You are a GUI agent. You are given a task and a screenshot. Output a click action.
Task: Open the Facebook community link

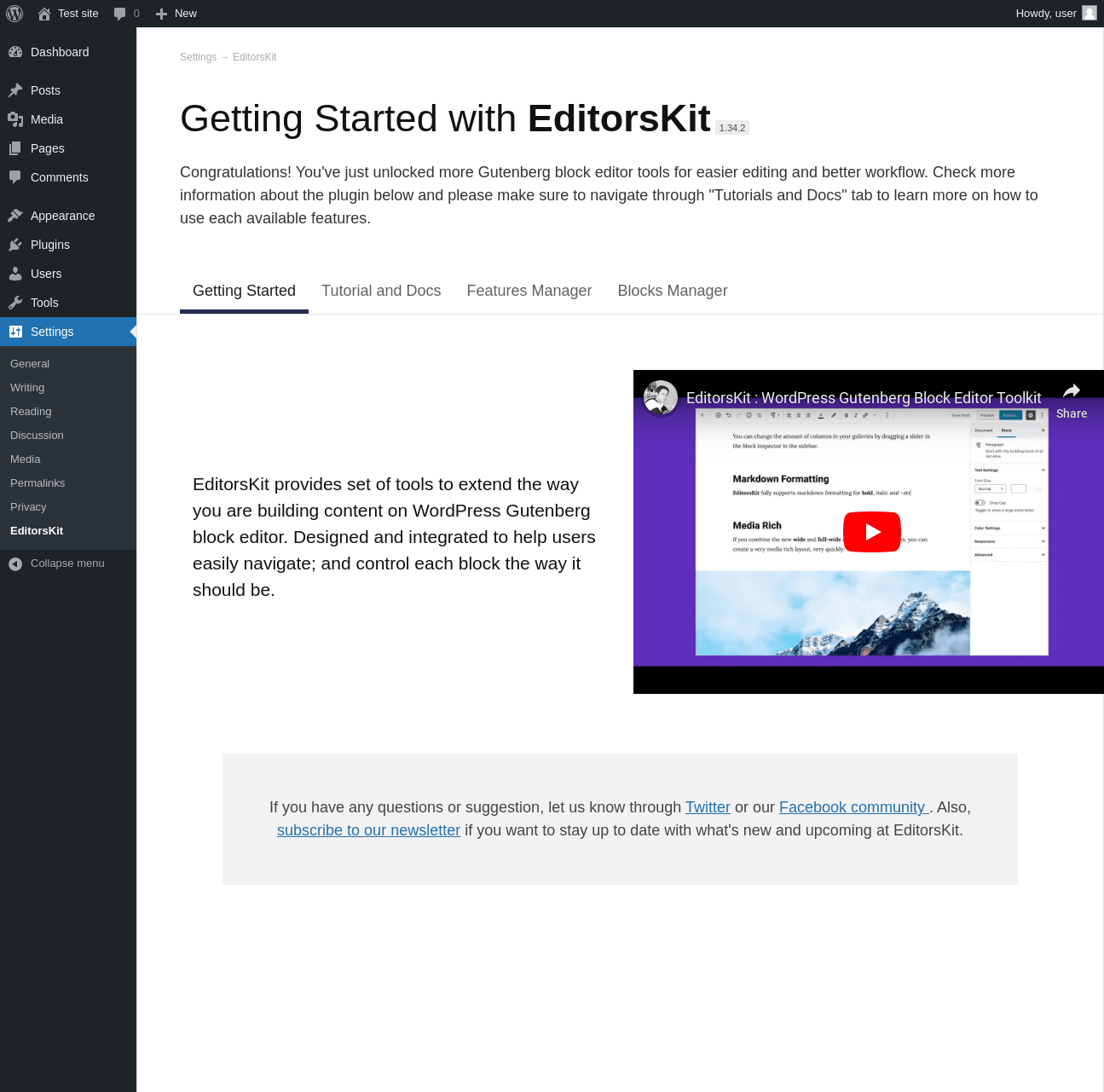[854, 807]
